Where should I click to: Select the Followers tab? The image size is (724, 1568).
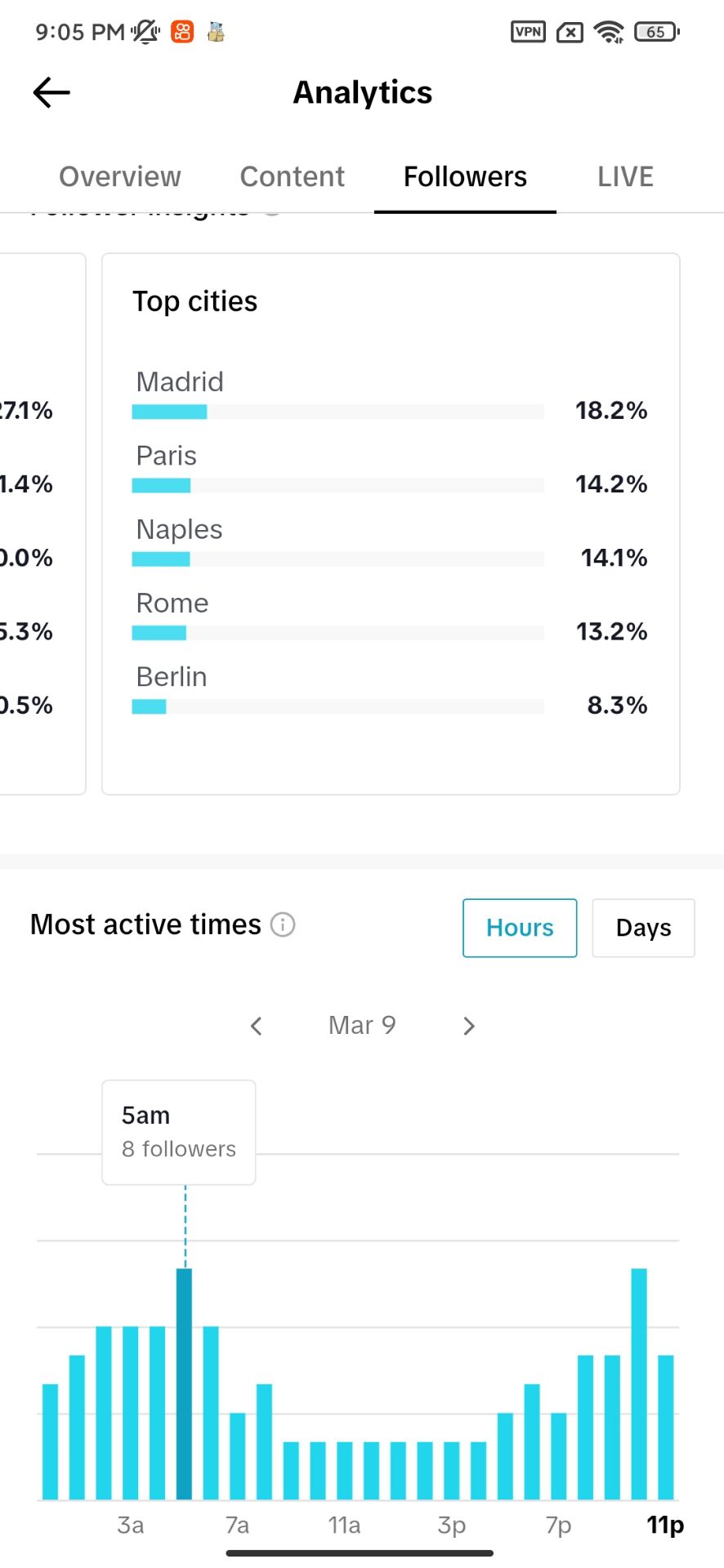pos(465,176)
